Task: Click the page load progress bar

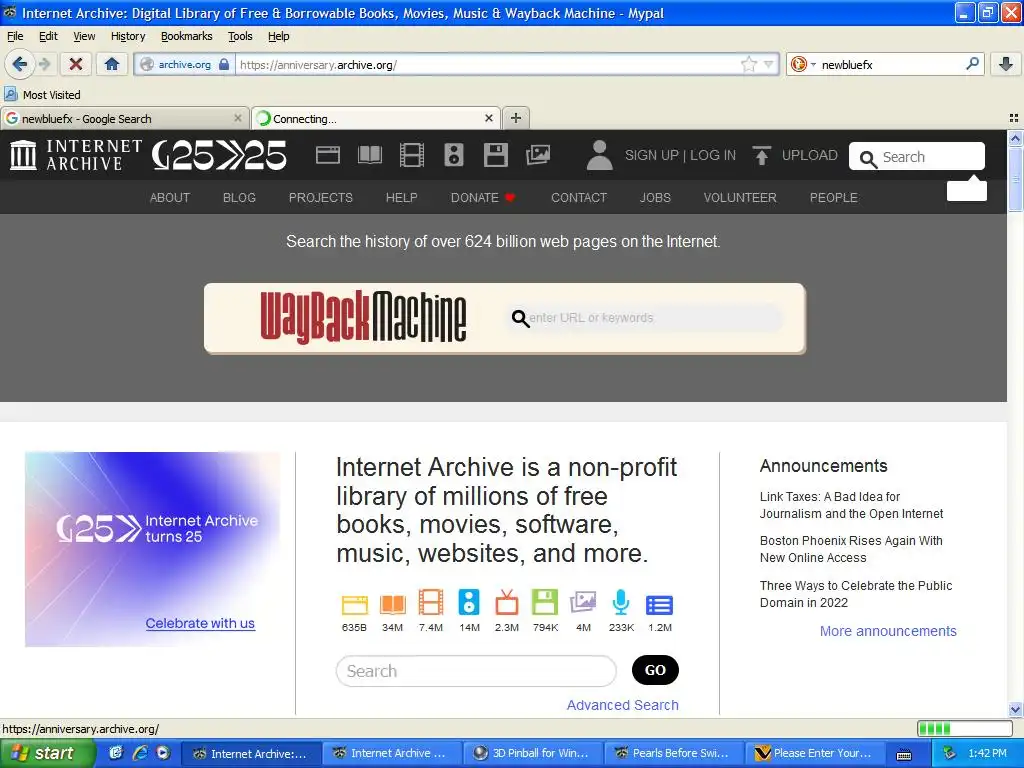Action: tap(965, 728)
